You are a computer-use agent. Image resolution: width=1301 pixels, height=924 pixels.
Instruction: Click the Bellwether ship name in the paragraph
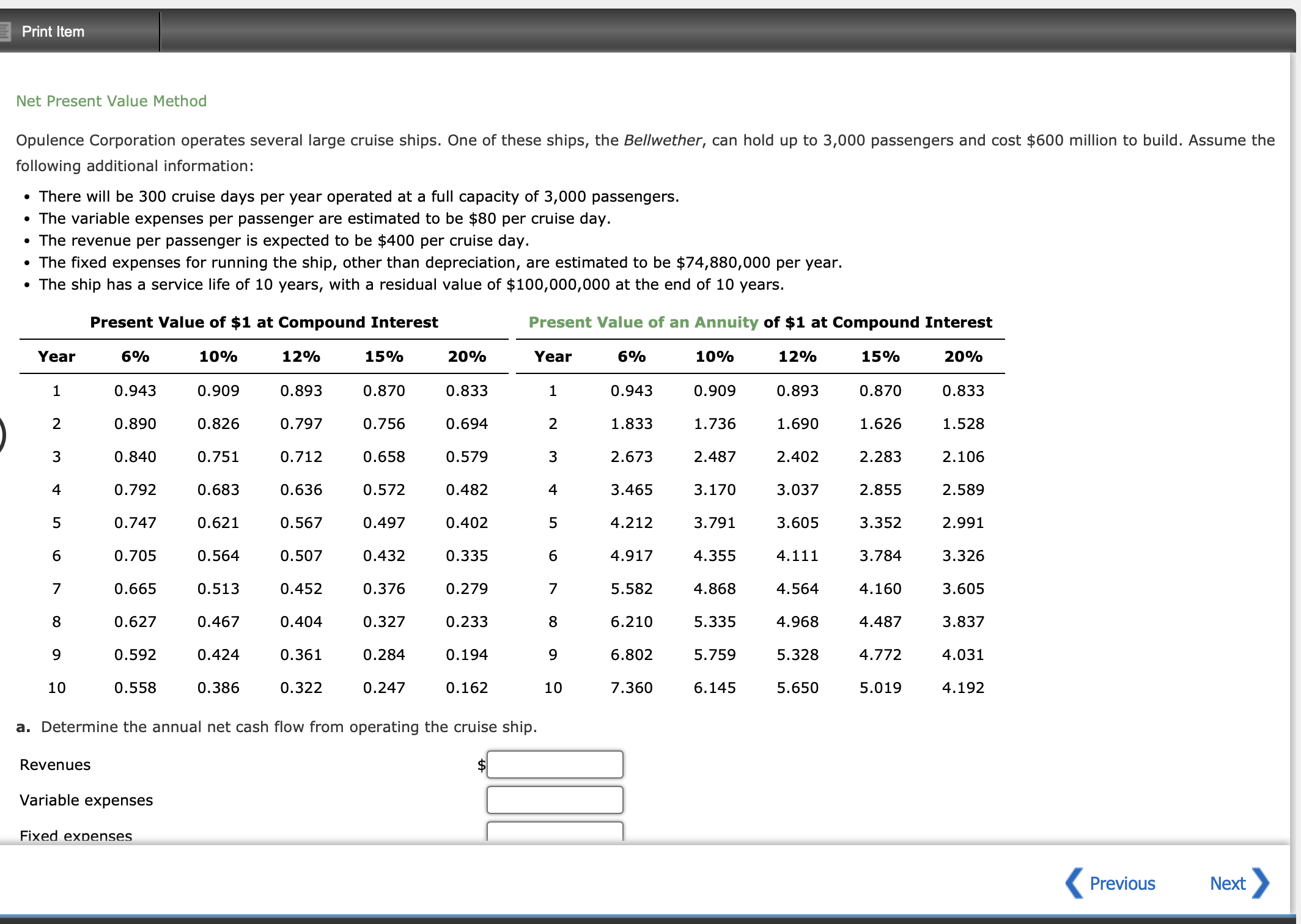tap(663, 140)
